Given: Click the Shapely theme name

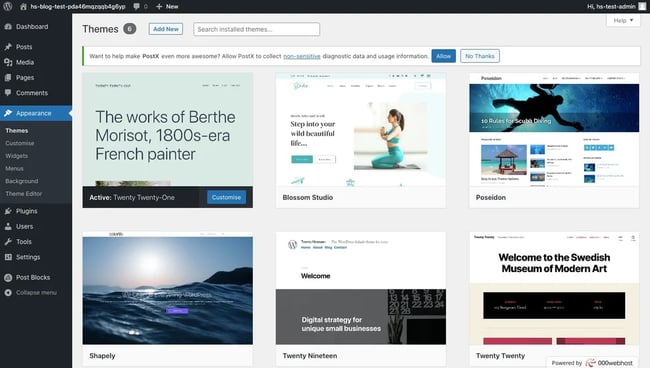Looking at the screenshot, I should click(102, 356).
